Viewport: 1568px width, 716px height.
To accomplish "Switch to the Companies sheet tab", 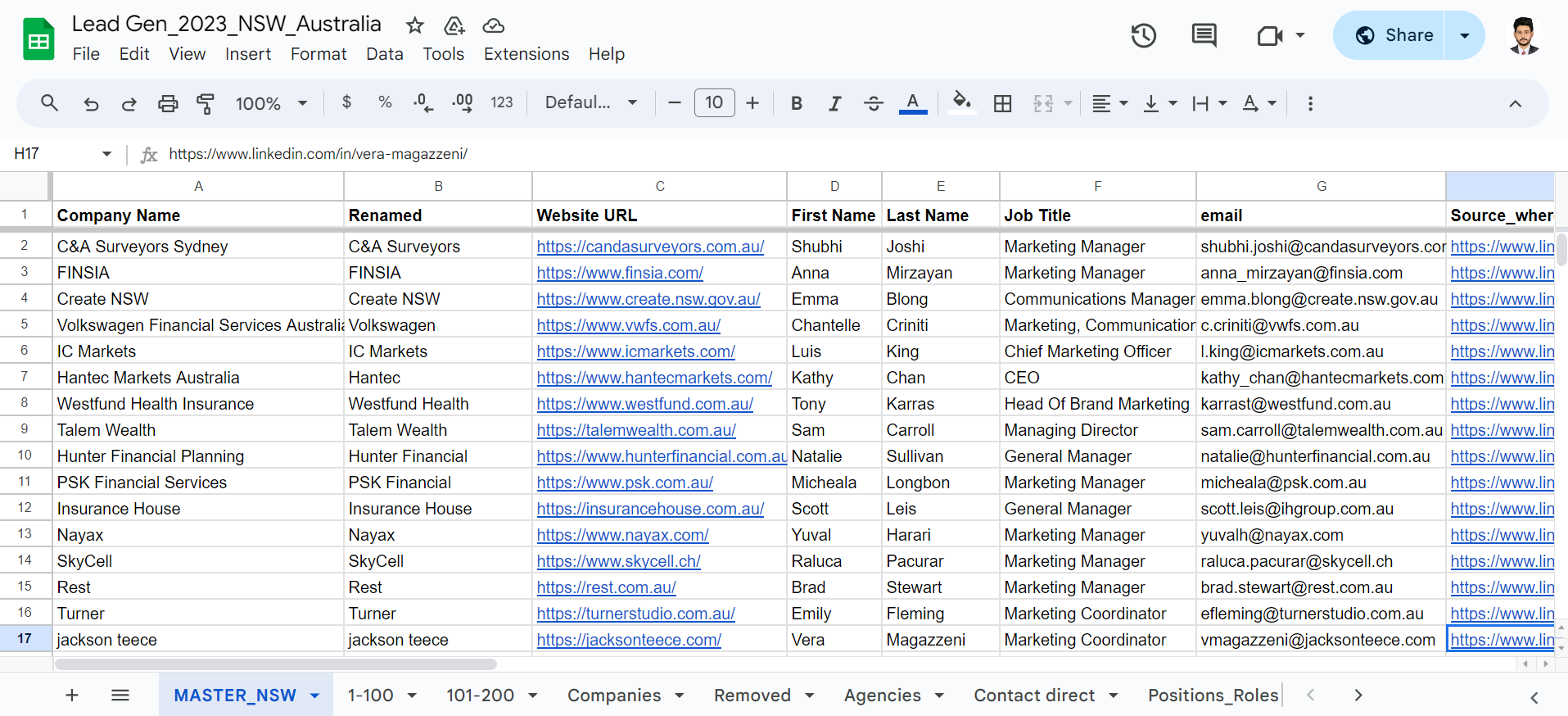I will click(x=613, y=696).
